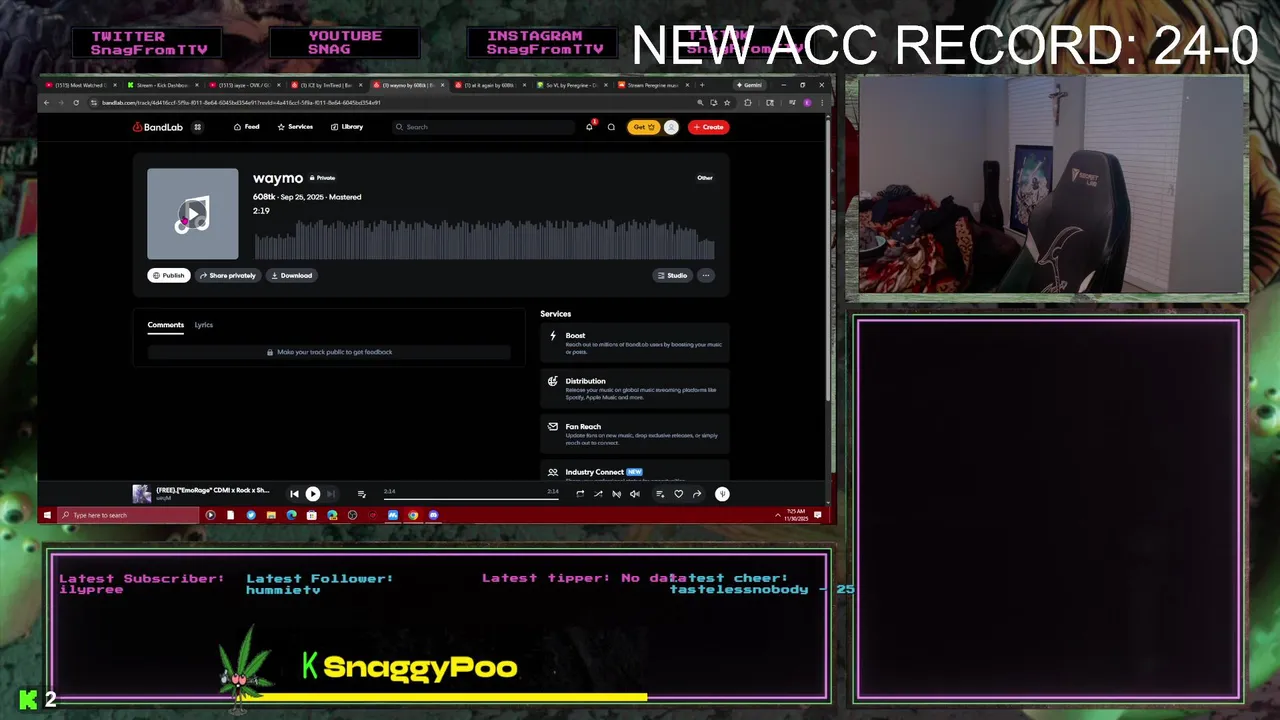Share the currently playing track
The image size is (1280, 720).
point(697,494)
